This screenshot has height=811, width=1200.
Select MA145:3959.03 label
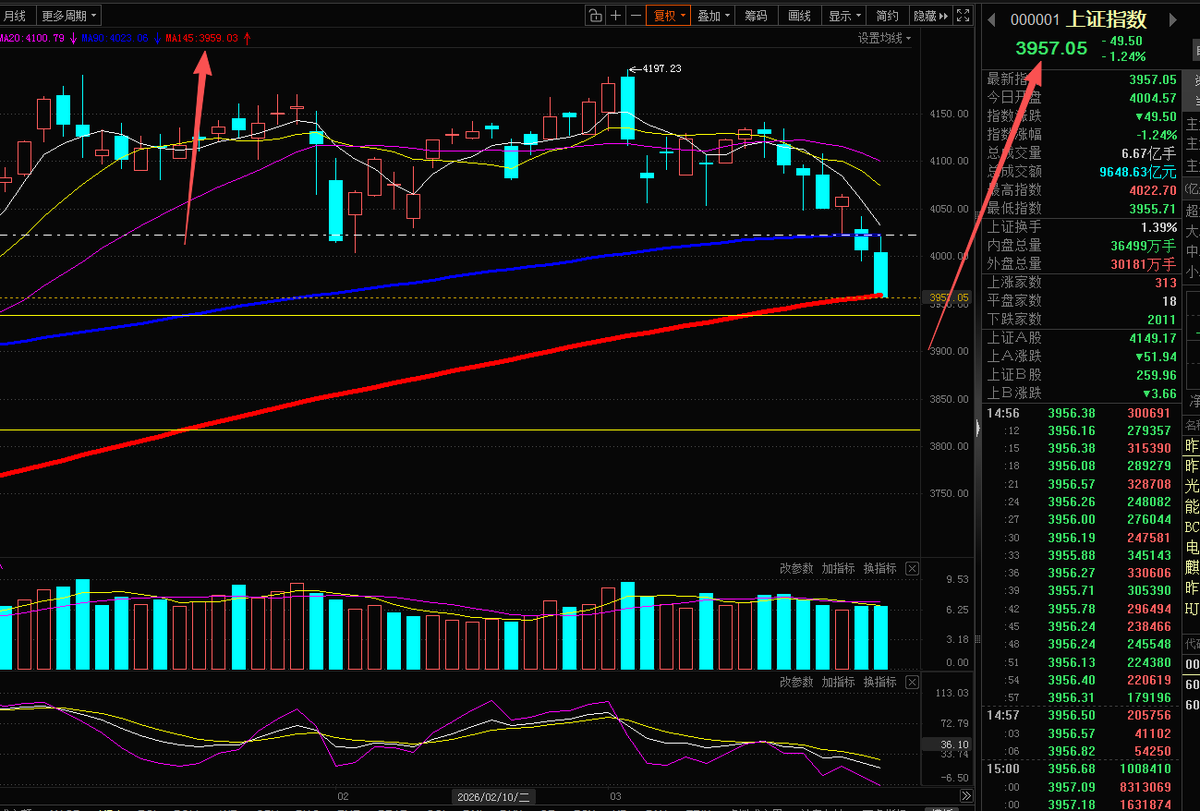tap(202, 38)
